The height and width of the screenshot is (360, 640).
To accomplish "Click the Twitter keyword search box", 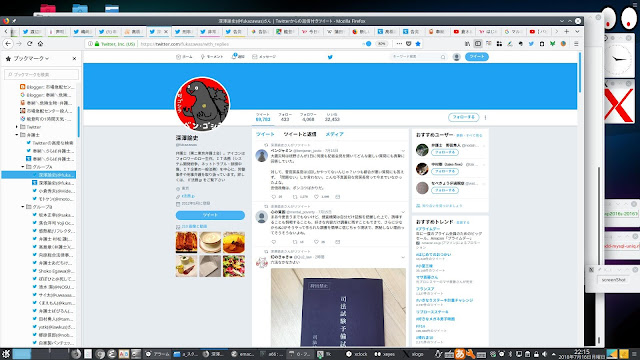I will coord(418,57).
